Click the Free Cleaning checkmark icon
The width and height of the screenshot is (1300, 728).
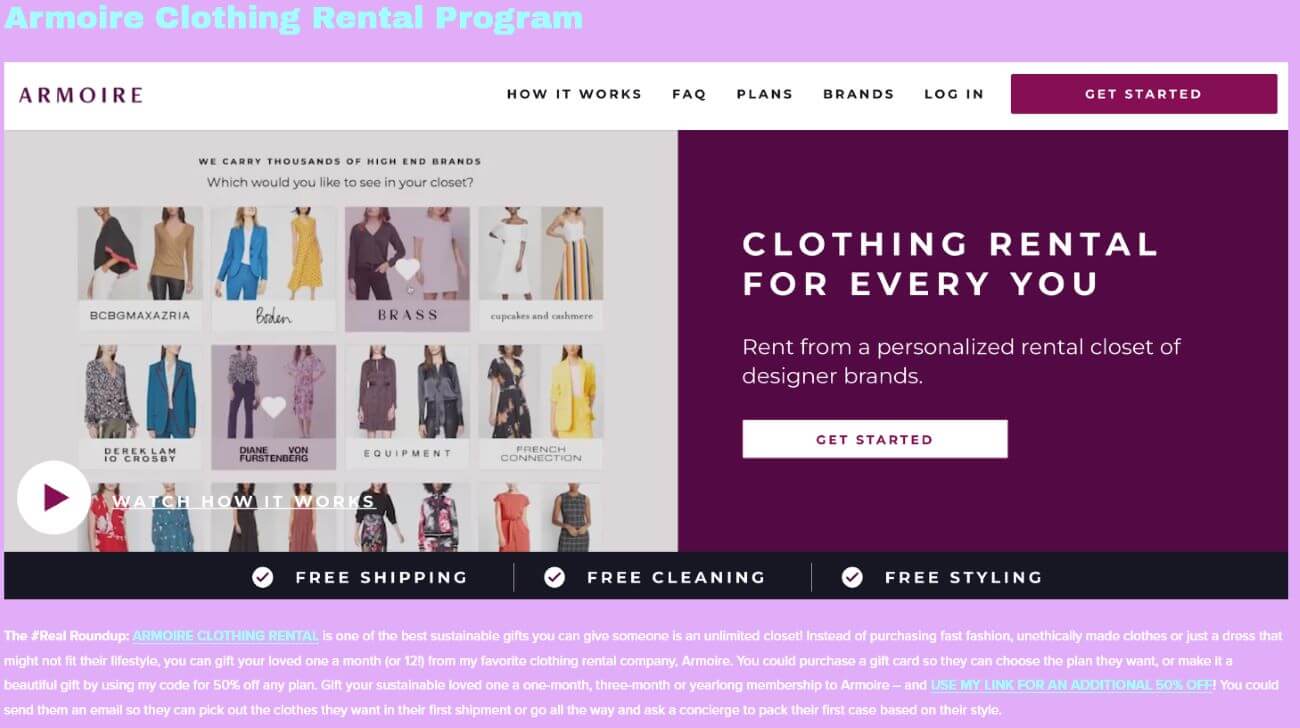click(x=554, y=577)
